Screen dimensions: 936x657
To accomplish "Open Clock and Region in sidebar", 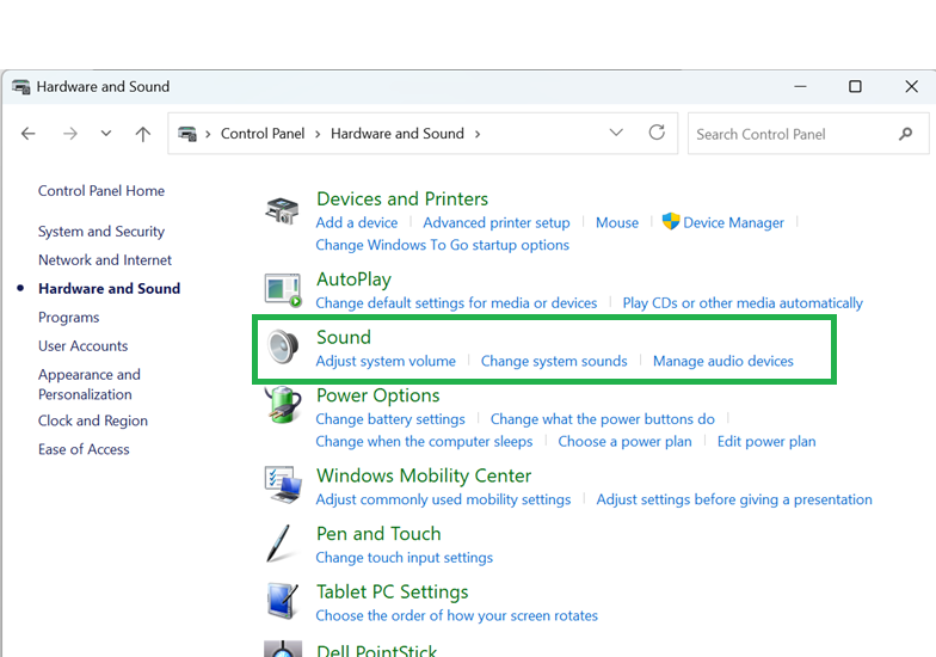I will [93, 421].
